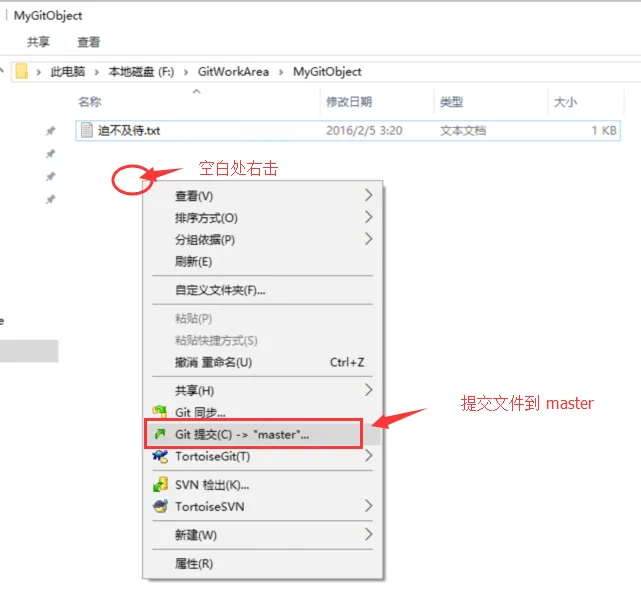Switch to the 共享 ribbon tab
This screenshot has height=605, width=641.
38,42
